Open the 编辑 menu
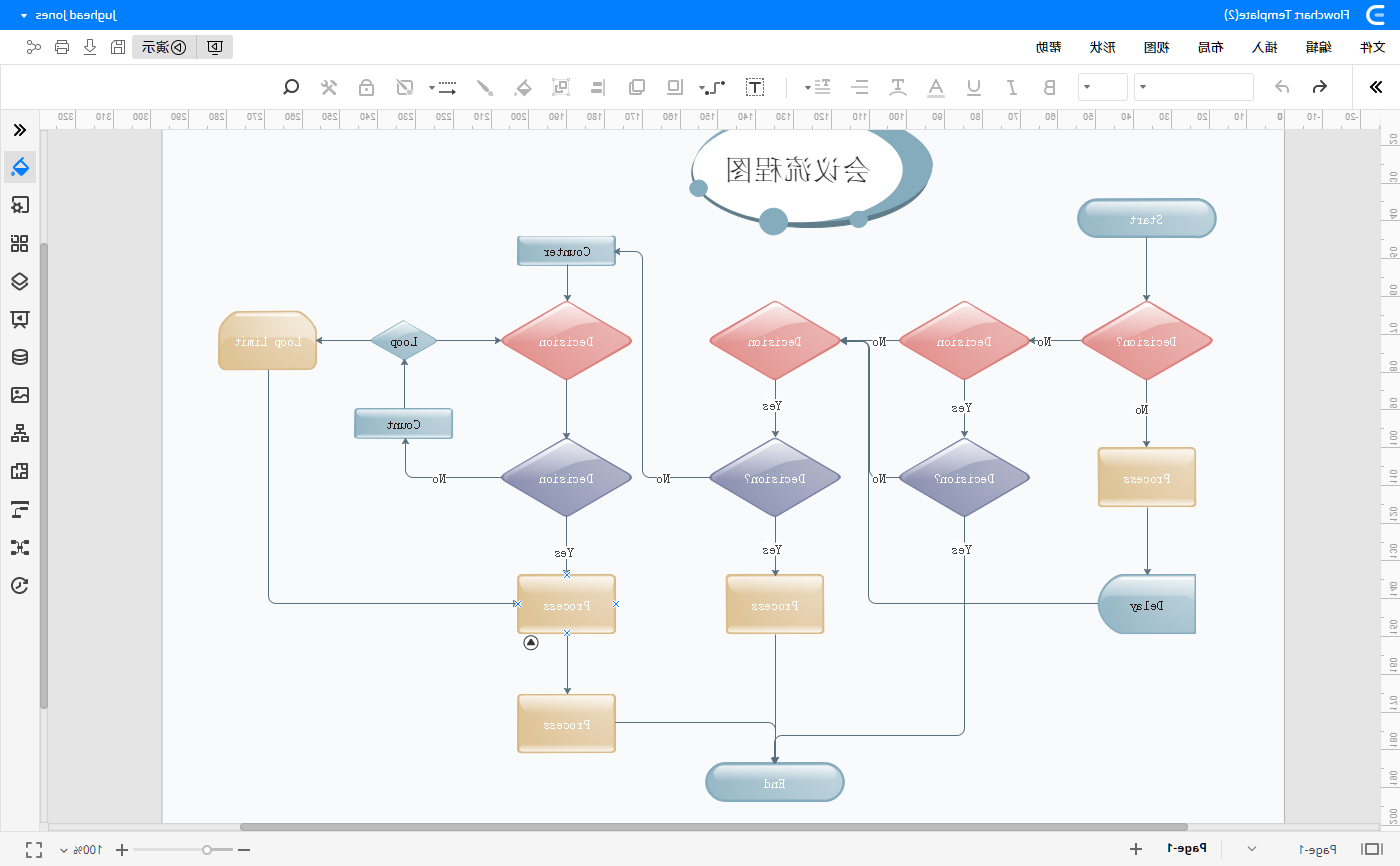 pyautogui.click(x=1318, y=47)
